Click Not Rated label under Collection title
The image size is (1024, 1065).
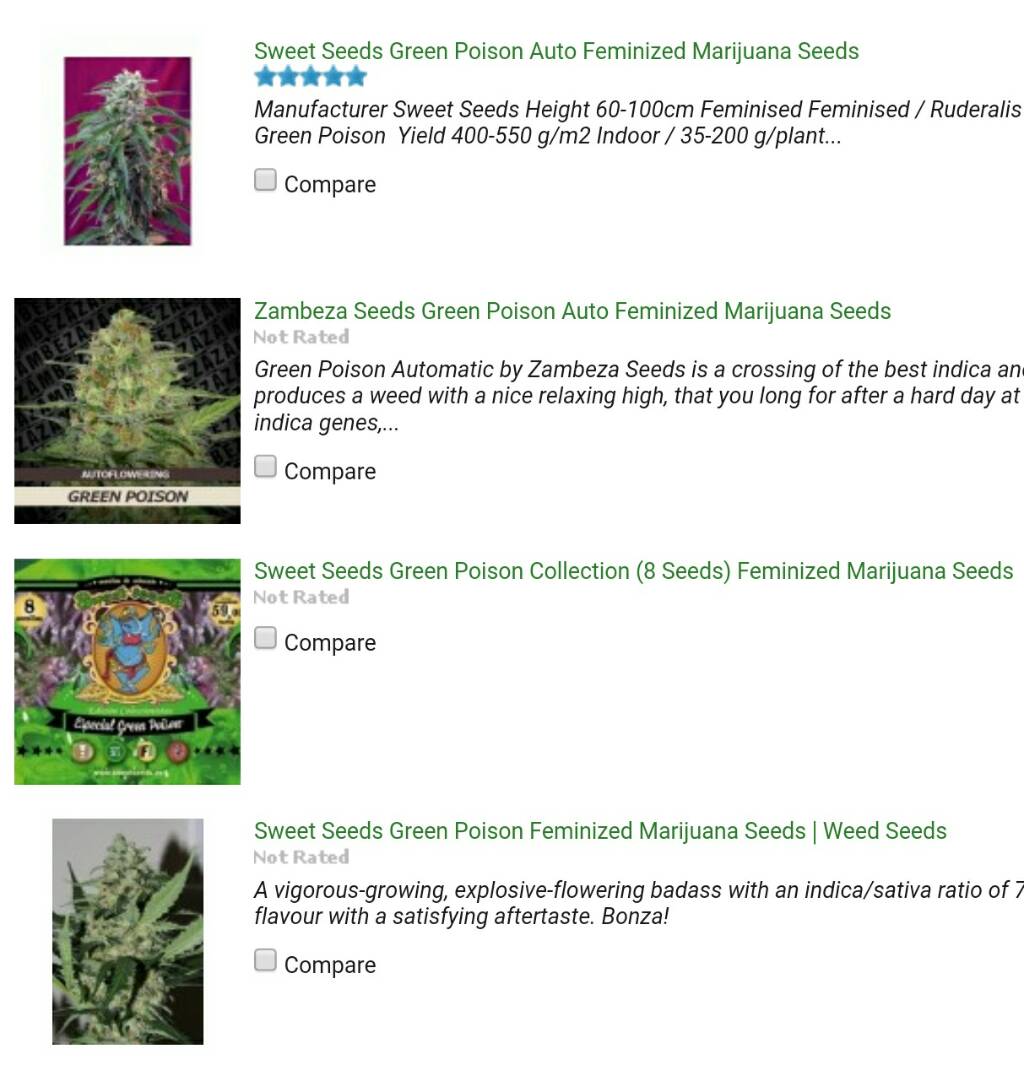click(x=301, y=597)
